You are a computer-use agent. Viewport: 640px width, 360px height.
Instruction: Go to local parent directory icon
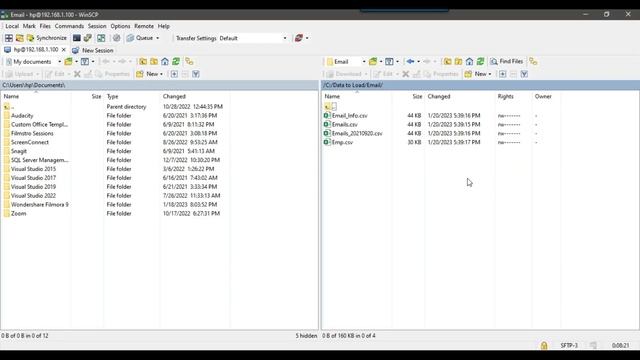(x=143, y=62)
